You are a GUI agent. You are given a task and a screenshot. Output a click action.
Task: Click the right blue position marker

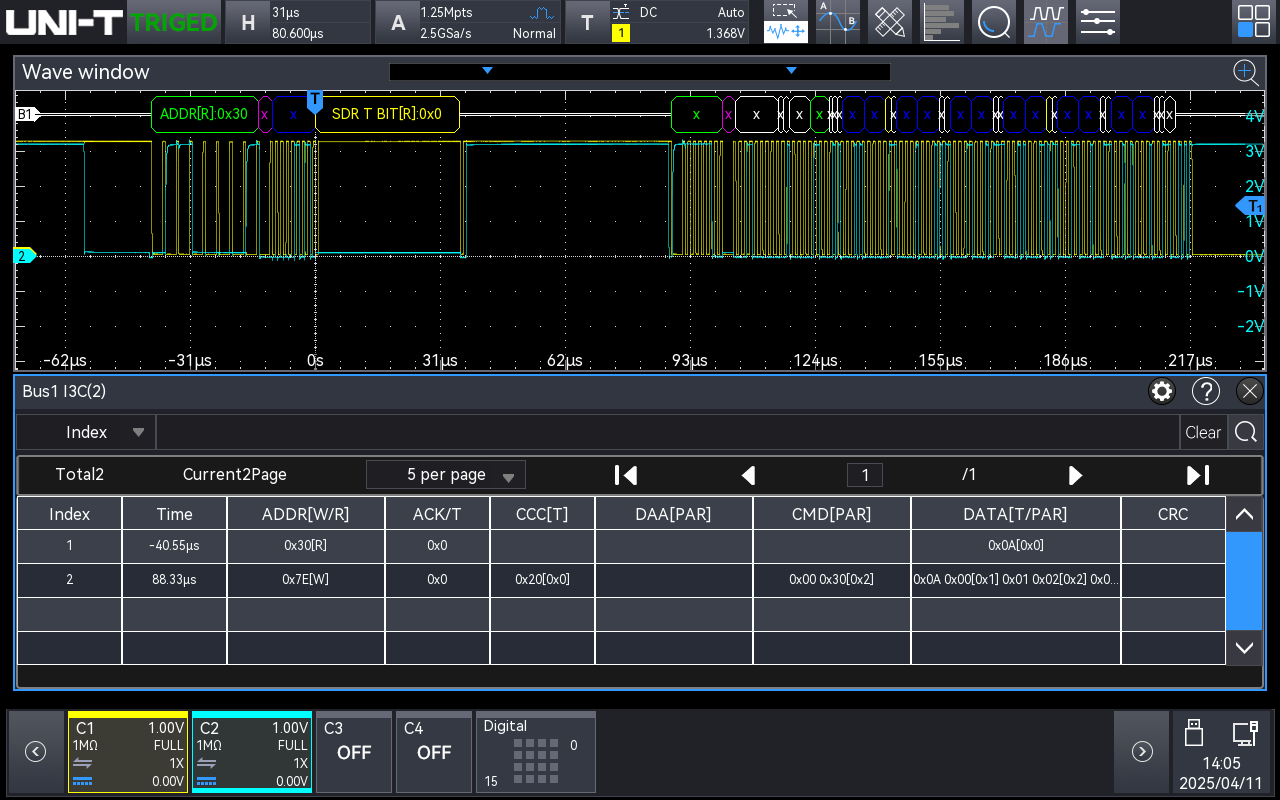pyautogui.click(x=792, y=70)
